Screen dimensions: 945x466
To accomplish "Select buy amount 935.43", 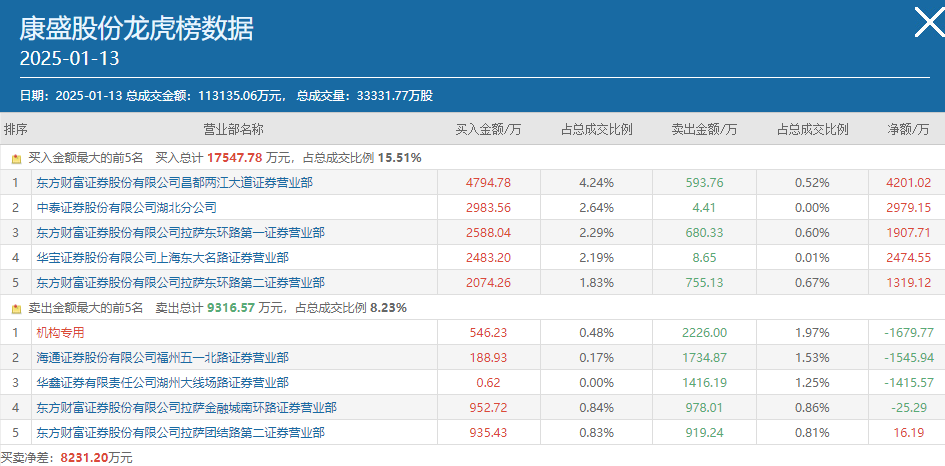I will (488, 433).
